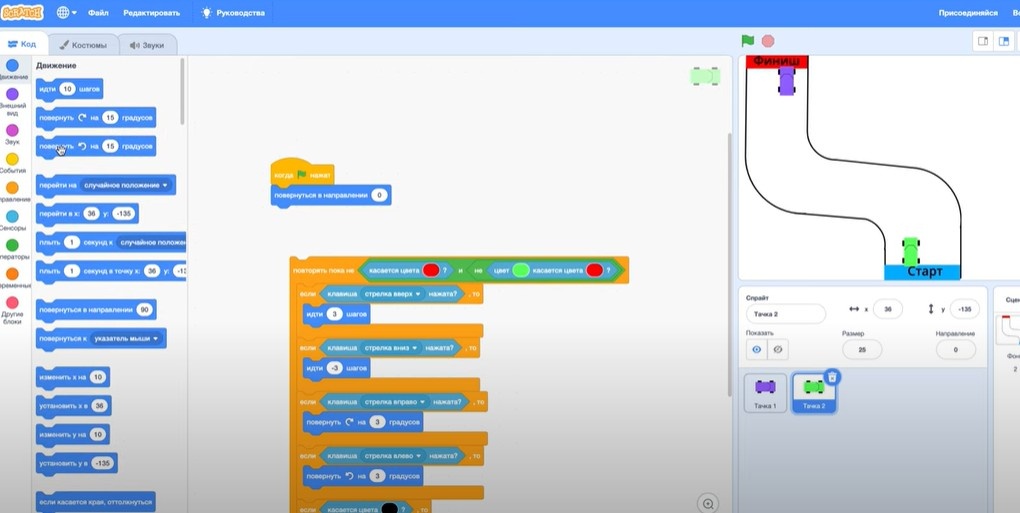
Task: Select the Внешний вид block category
Action: pyautogui.click(x=12, y=101)
